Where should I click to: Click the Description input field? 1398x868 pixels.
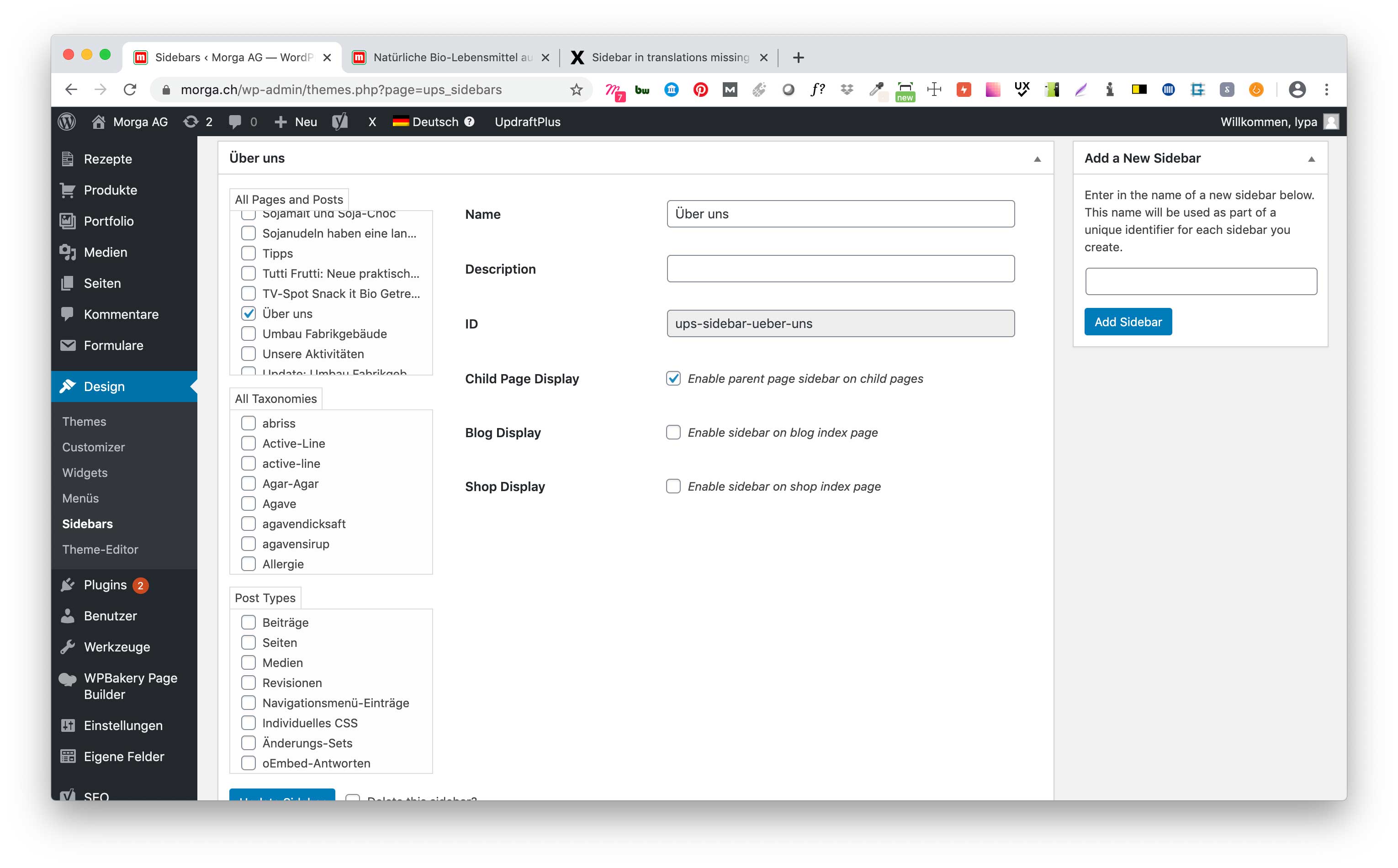[840, 269]
